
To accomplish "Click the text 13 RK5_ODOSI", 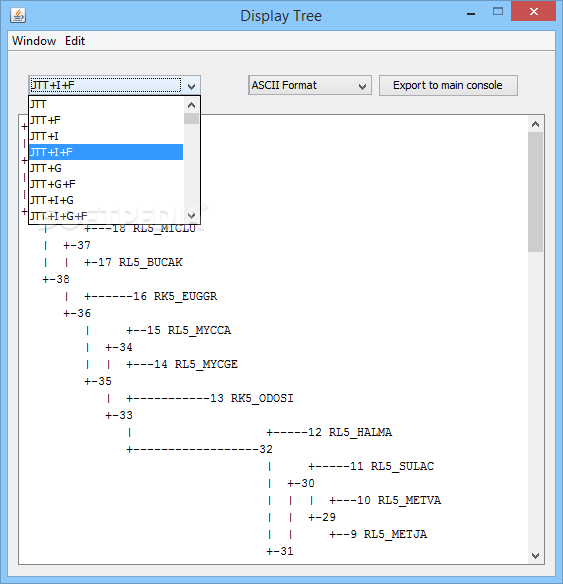I will pos(252,398).
